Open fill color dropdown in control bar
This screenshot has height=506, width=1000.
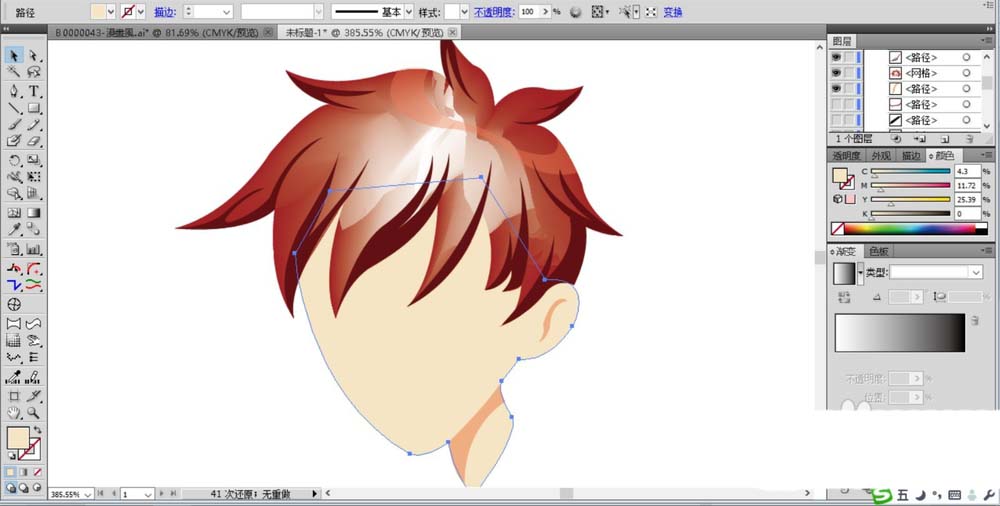pyautogui.click(x=111, y=11)
